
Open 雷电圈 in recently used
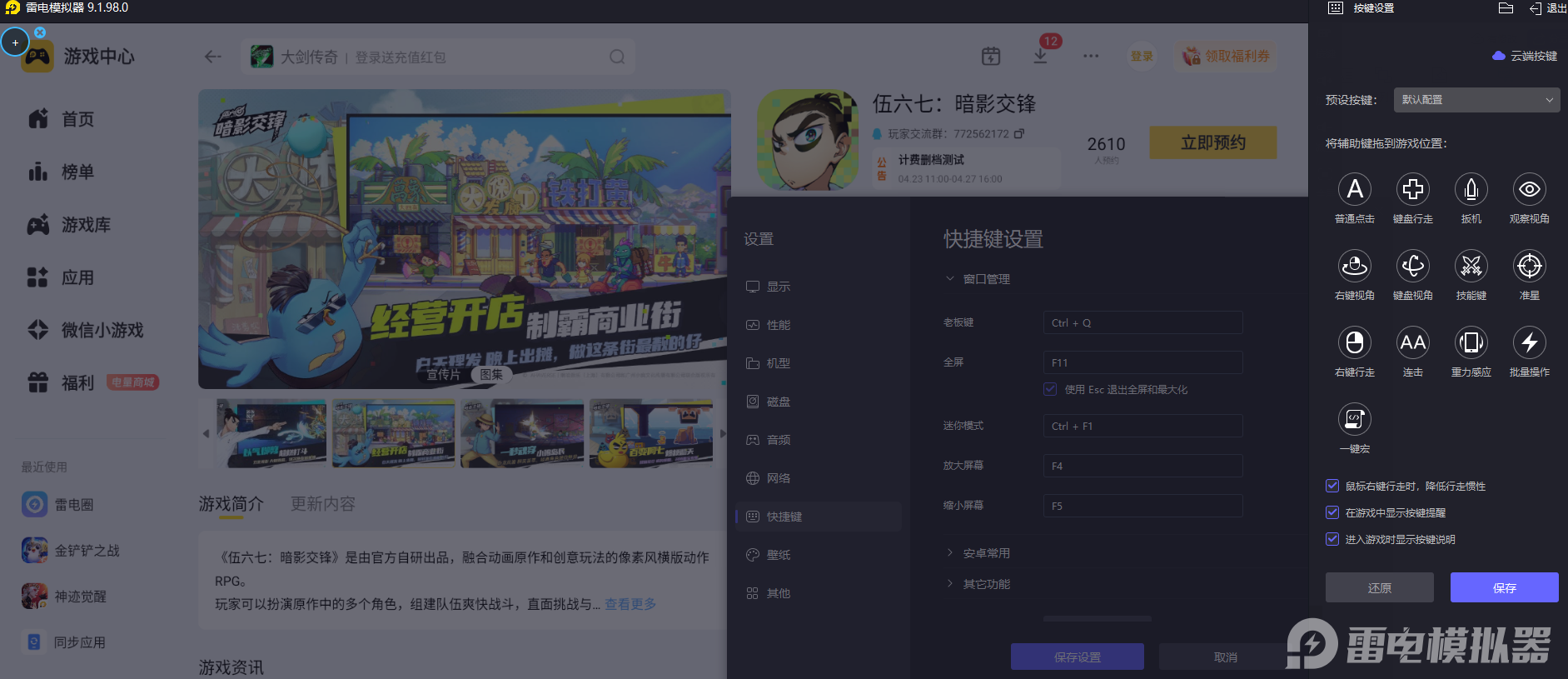(x=57, y=504)
